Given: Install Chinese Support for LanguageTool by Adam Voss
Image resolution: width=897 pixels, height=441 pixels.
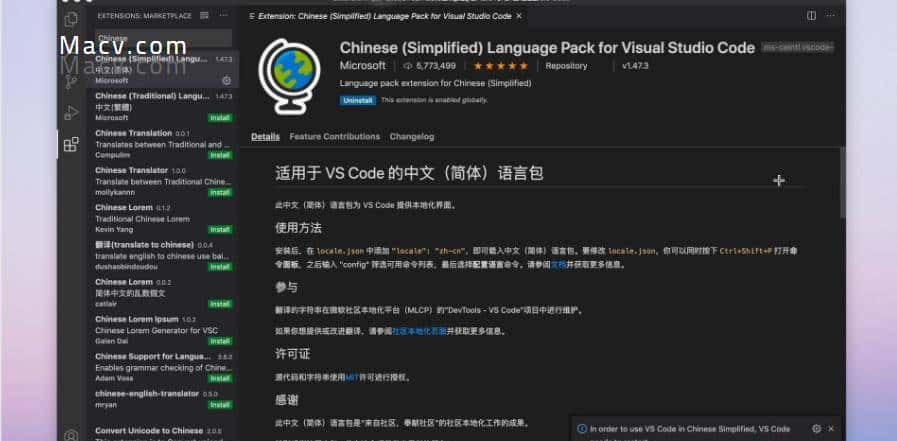Looking at the screenshot, I should click(220, 378).
